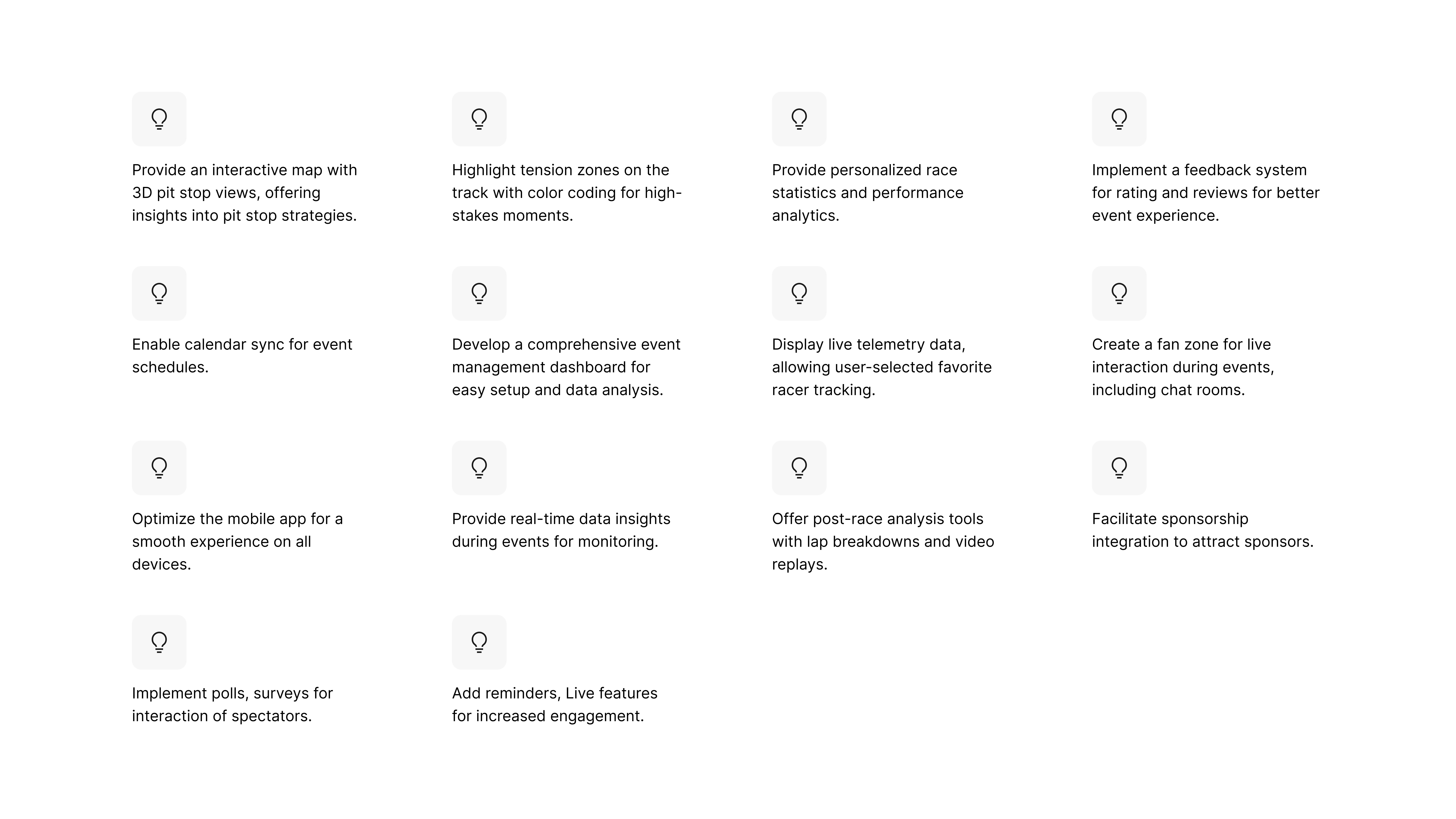Select 'Highlight tension zones on the track' text
The height and width of the screenshot is (819, 1456).
click(567, 193)
